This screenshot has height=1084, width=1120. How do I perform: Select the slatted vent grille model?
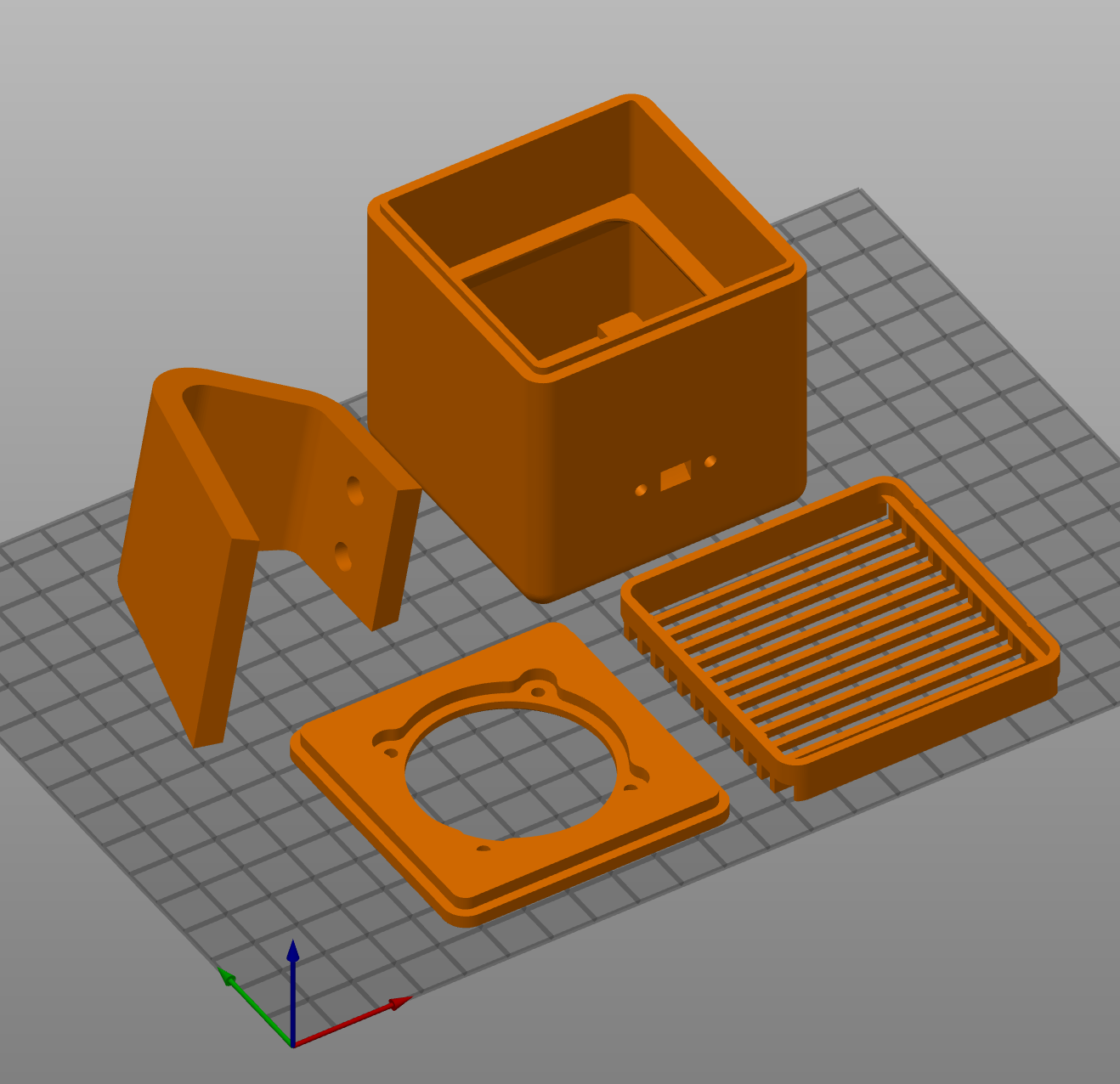click(840, 637)
